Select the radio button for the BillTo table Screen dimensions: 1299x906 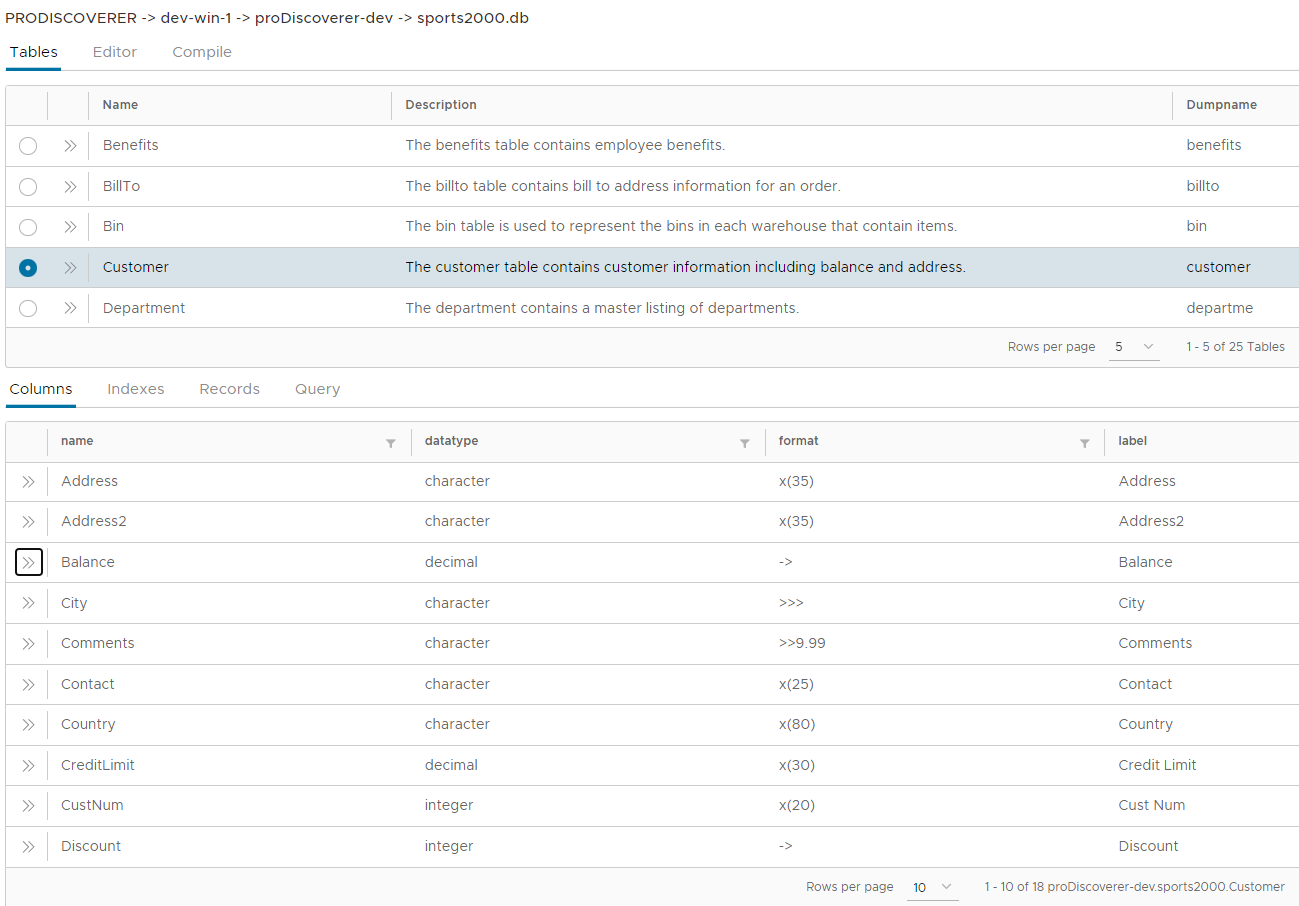(27, 186)
